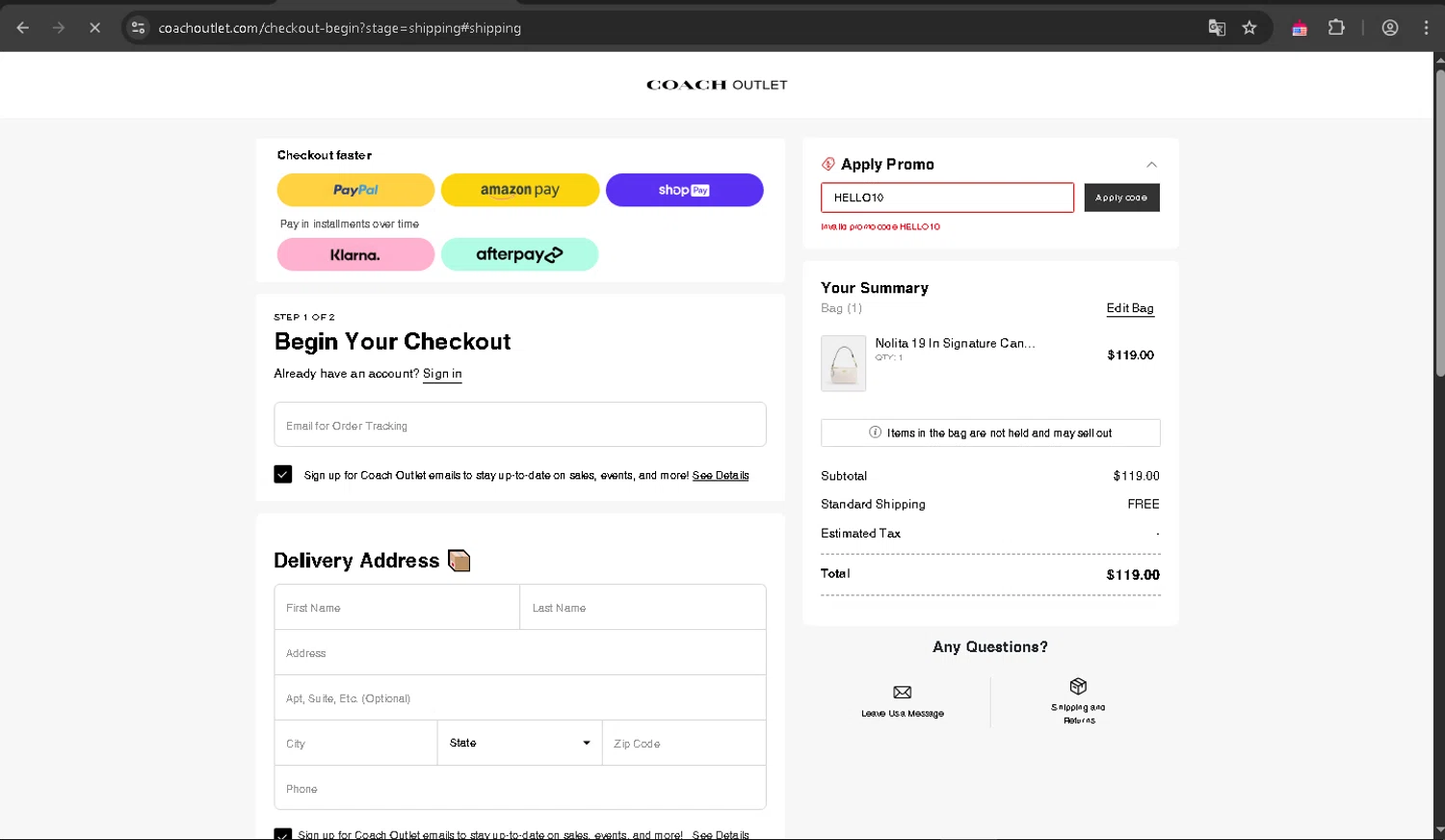Click the Nolita 19 In Signature Canvas product name
The image size is (1445, 840).
[955, 343]
